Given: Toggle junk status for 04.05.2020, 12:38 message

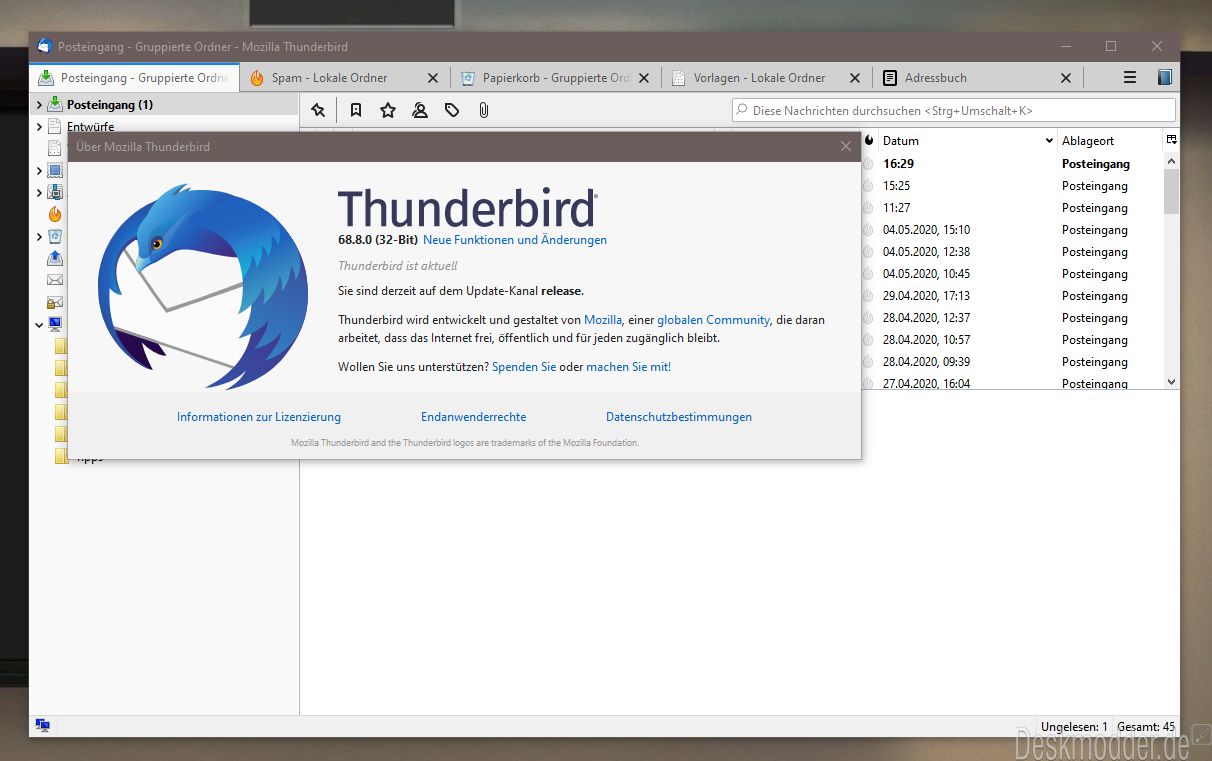Looking at the screenshot, I should click(868, 252).
